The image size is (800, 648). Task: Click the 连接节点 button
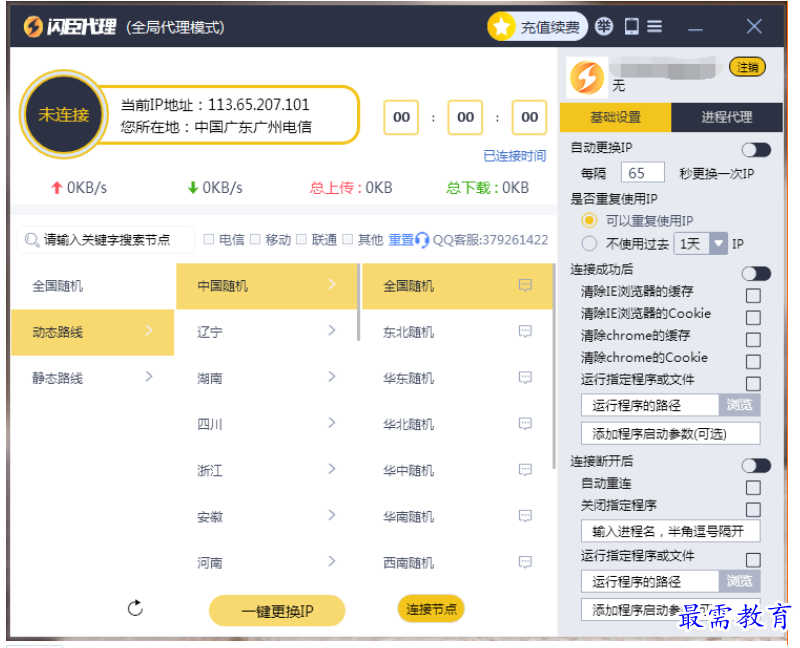pos(431,609)
